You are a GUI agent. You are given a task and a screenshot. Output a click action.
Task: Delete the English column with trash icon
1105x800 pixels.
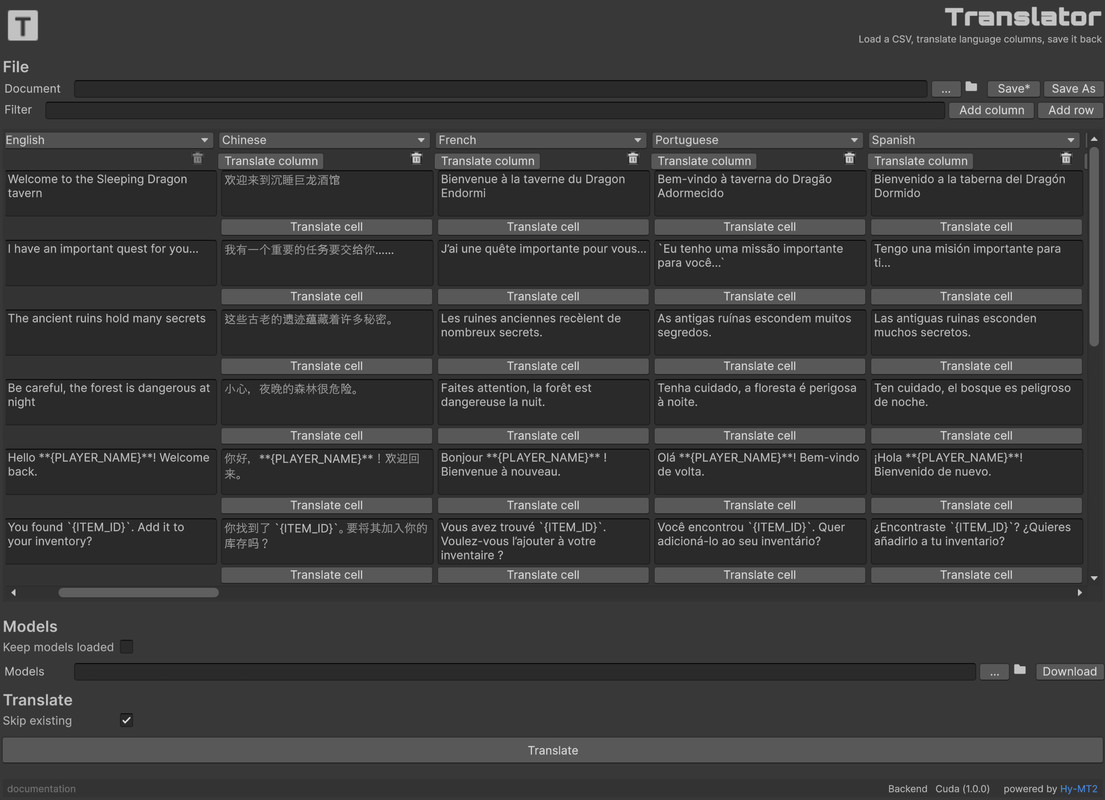click(x=198, y=159)
